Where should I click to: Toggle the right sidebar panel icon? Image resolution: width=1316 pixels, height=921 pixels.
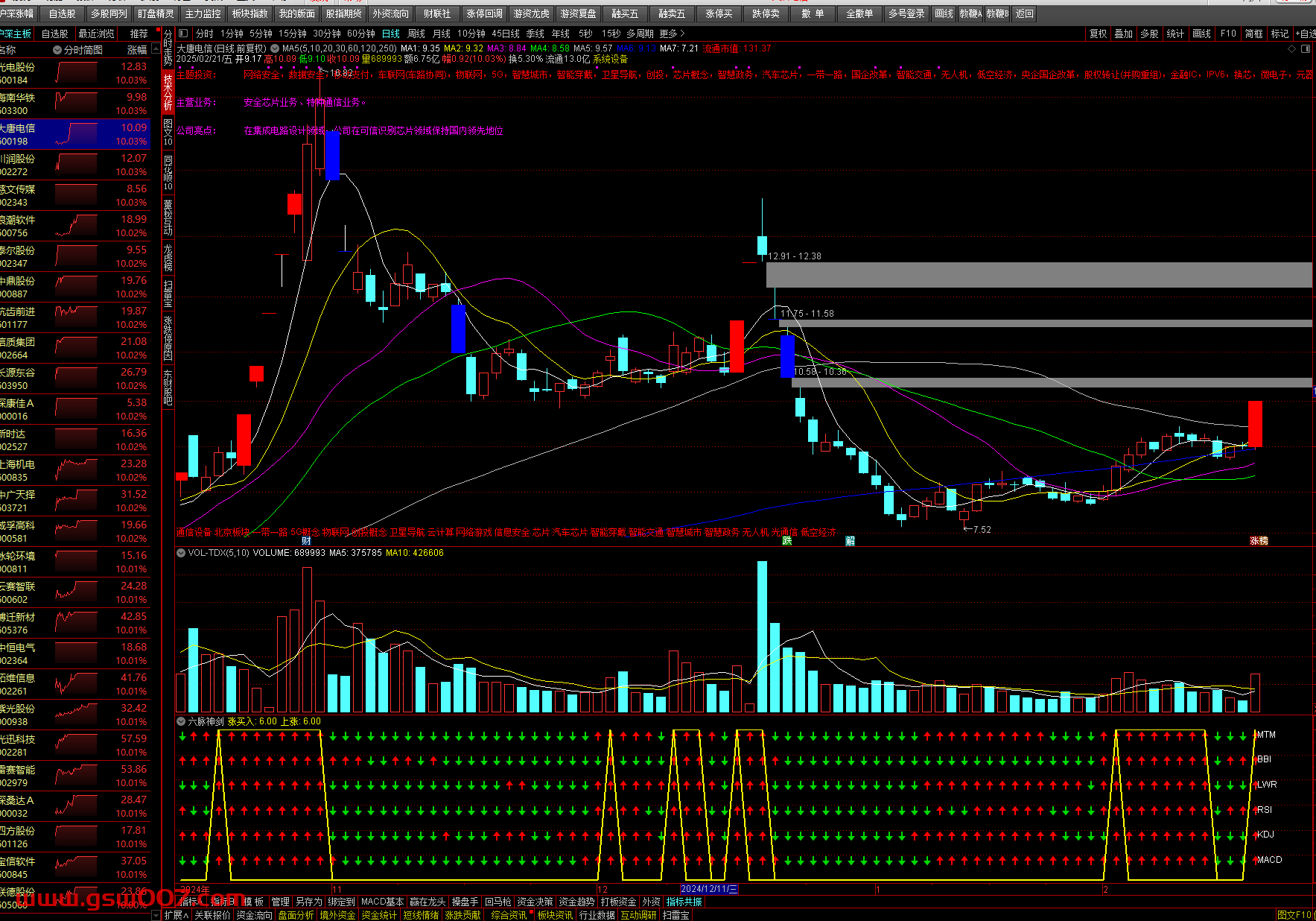point(1306,48)
